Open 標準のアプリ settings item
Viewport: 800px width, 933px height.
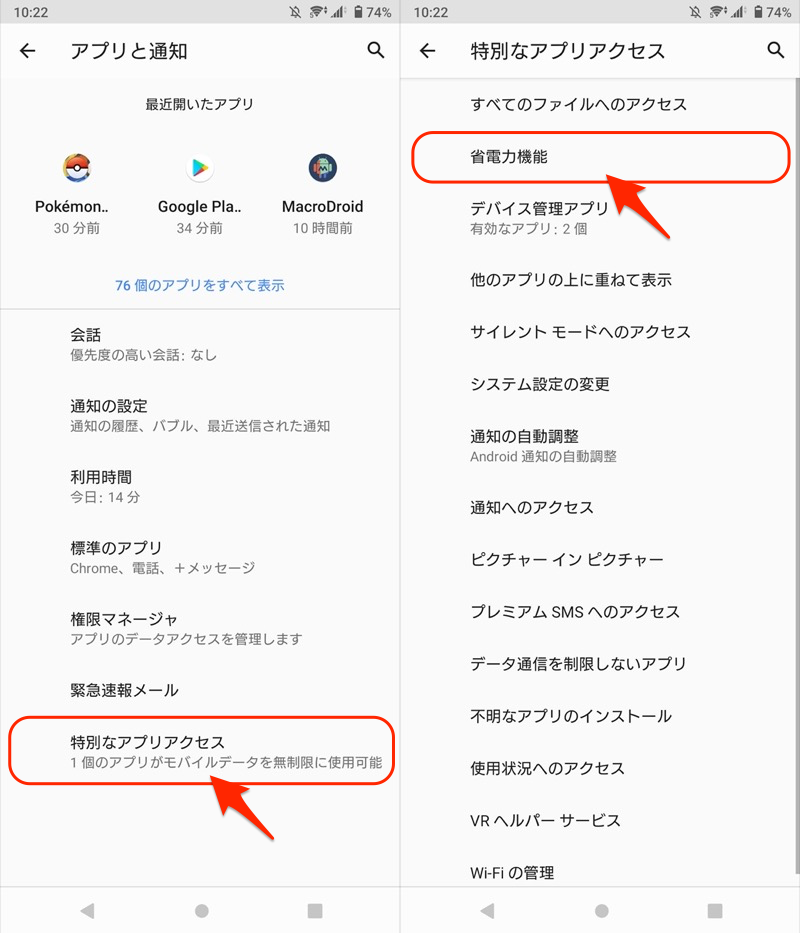click(200, 558)
